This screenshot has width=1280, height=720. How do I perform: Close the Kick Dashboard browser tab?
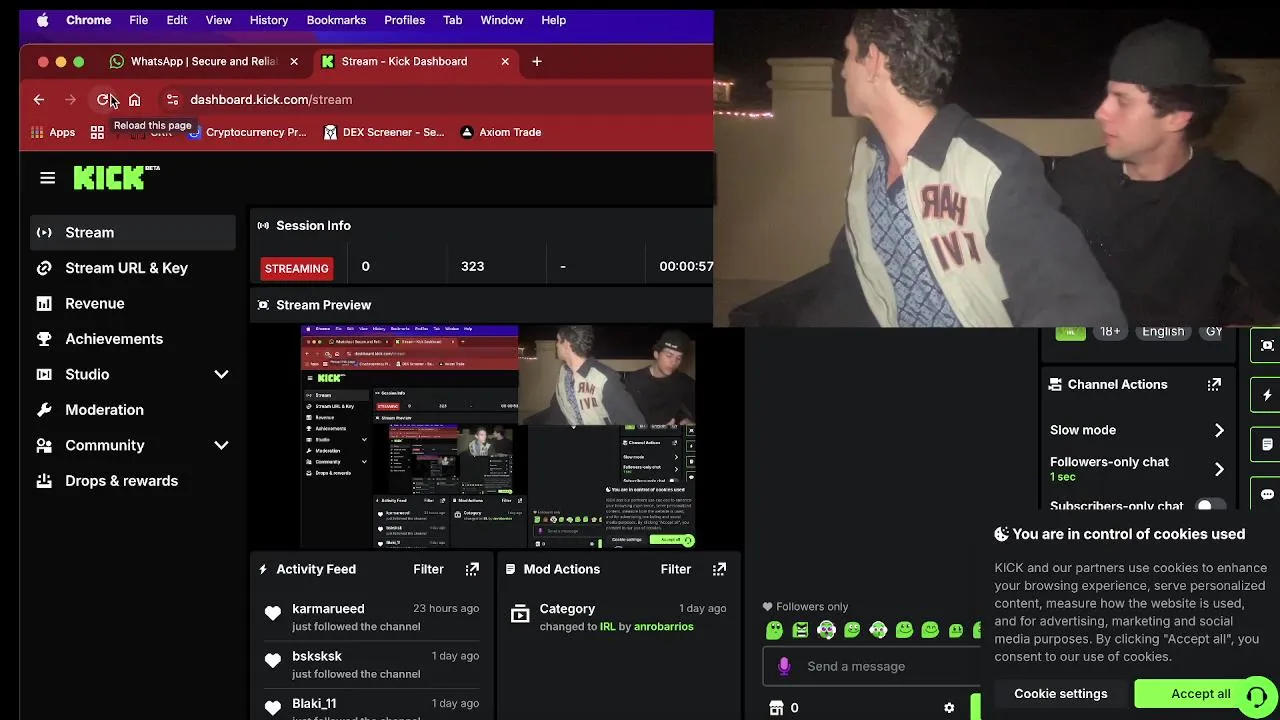[x=505, y=61]
